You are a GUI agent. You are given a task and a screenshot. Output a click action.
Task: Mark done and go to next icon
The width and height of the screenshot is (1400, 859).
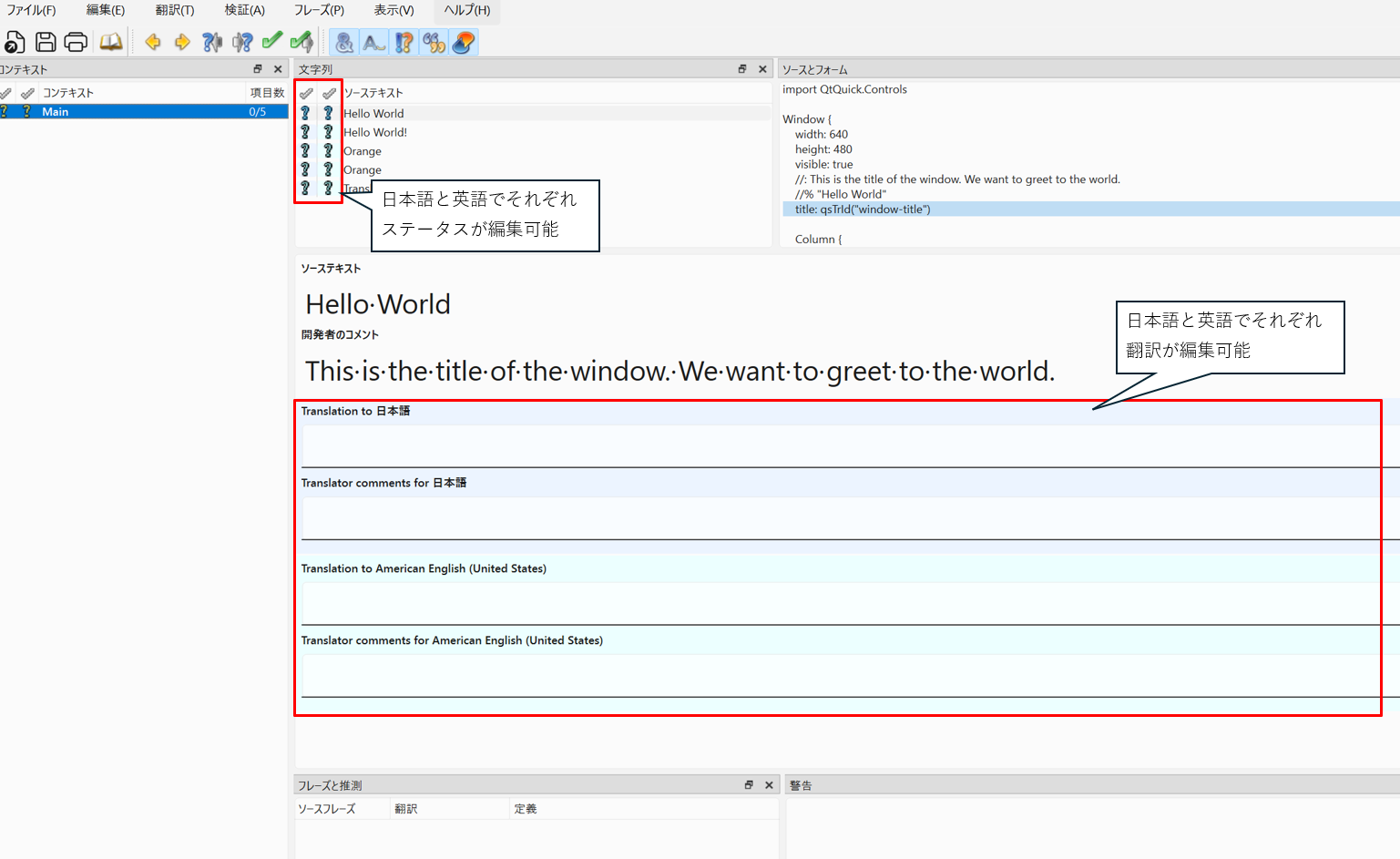click(301, 42)
